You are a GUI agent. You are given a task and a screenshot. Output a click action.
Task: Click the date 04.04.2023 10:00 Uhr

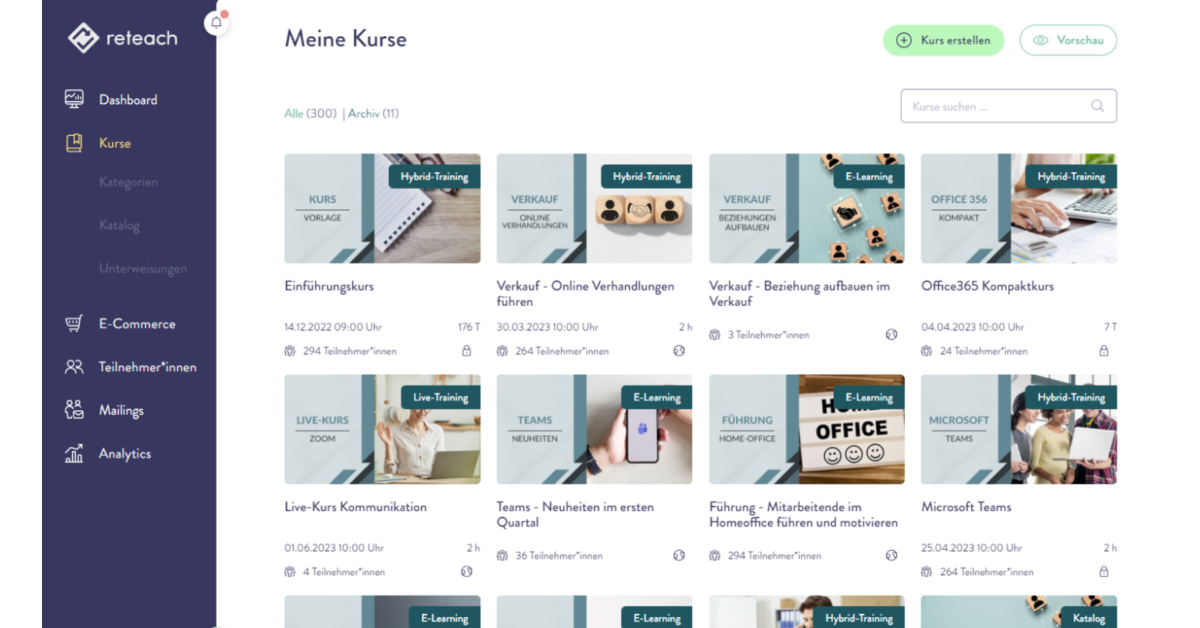coord(972,327)
